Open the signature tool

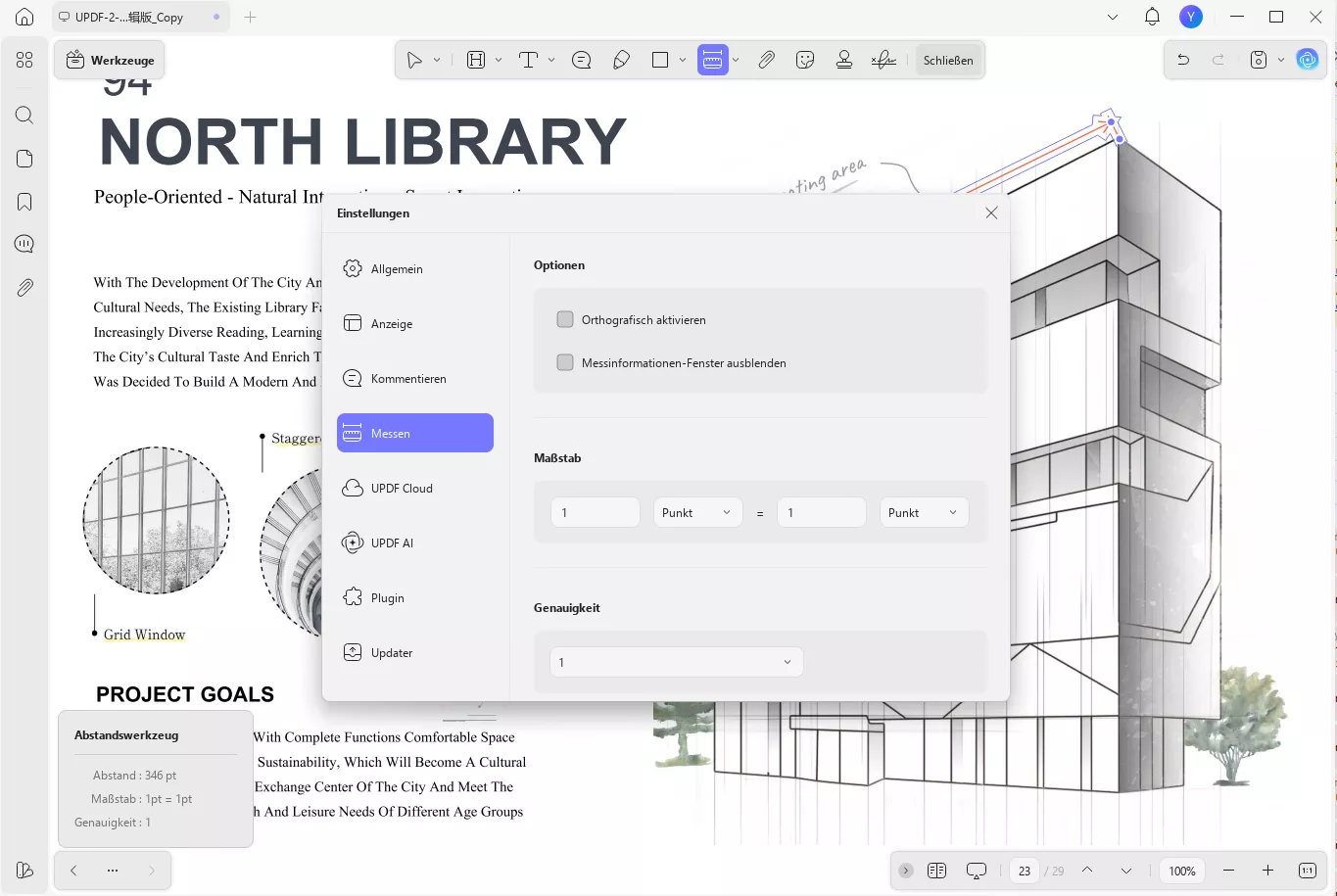pyautogui.click(x=883, y=60)
